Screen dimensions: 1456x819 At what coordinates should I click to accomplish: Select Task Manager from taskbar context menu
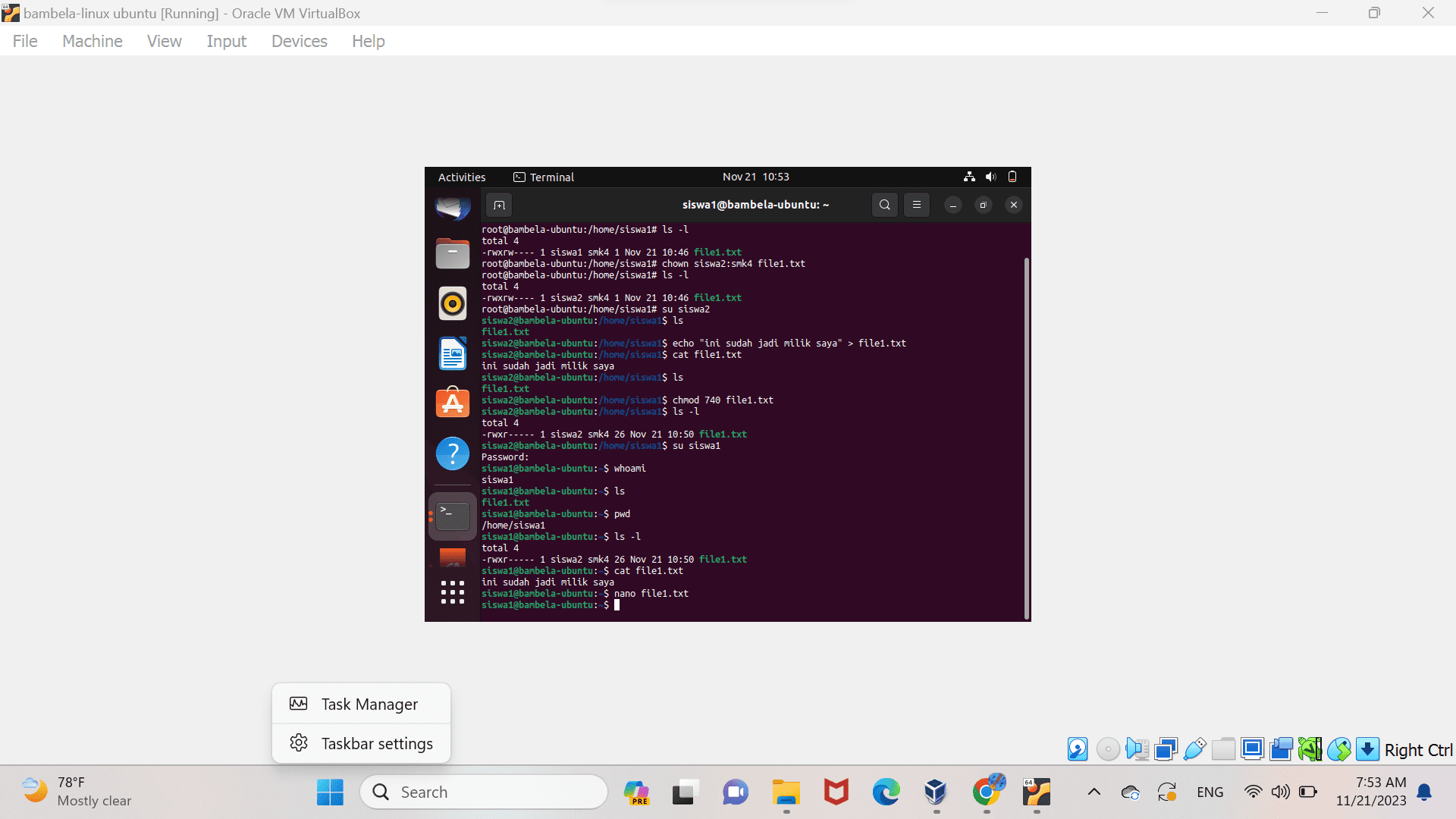click(362, 704)
